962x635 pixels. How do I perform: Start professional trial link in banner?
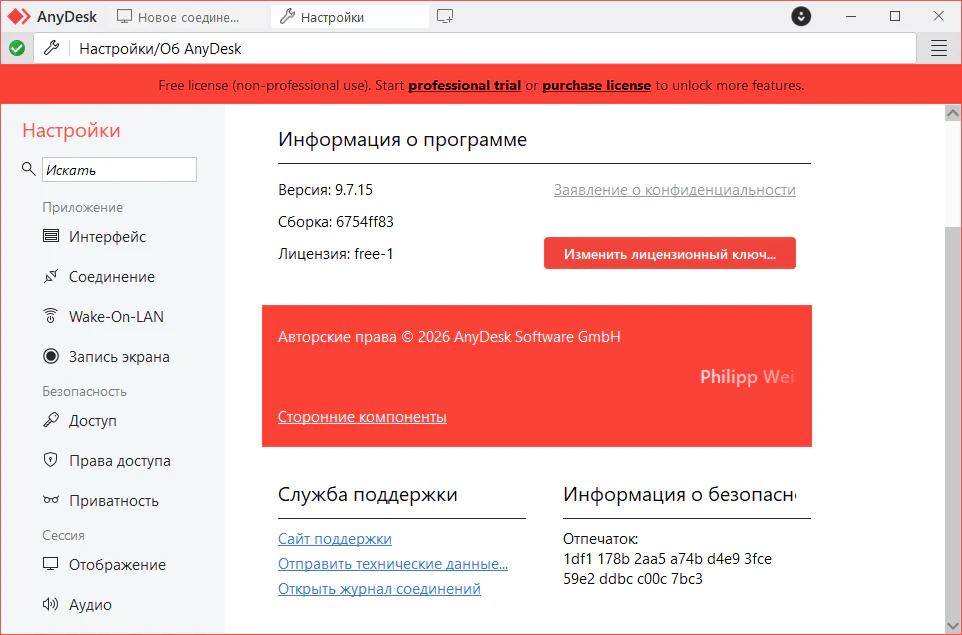pyautogui.click(x=464, y=85)
